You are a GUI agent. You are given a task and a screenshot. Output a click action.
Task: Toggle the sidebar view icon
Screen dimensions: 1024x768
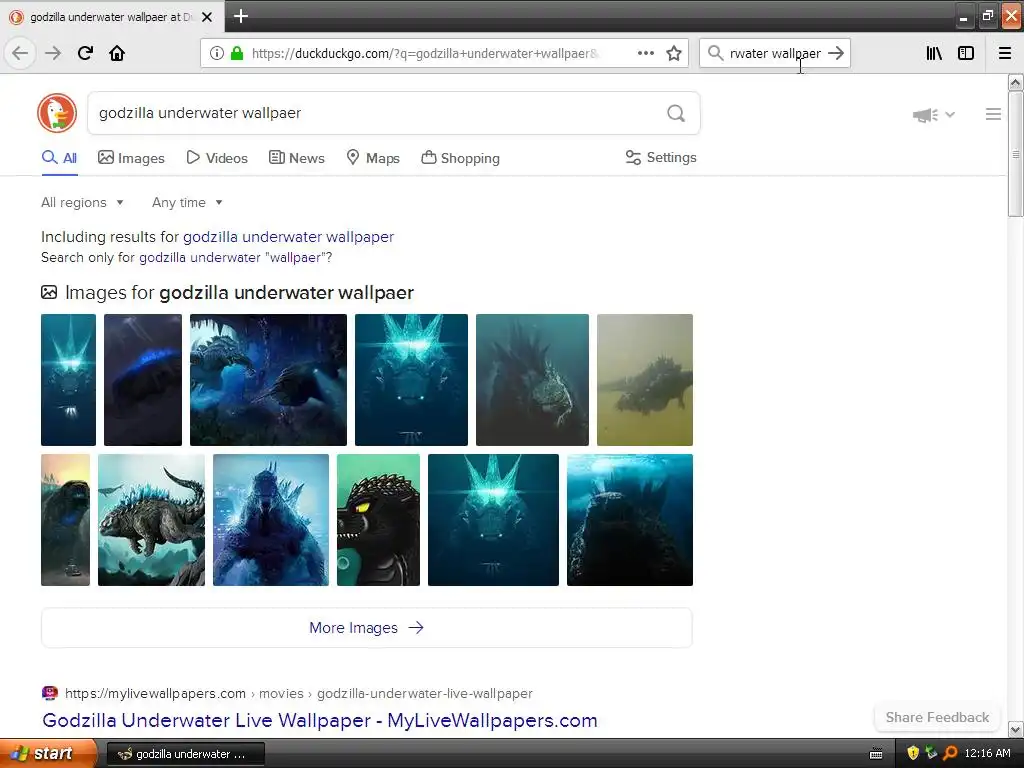pos(966,53)
